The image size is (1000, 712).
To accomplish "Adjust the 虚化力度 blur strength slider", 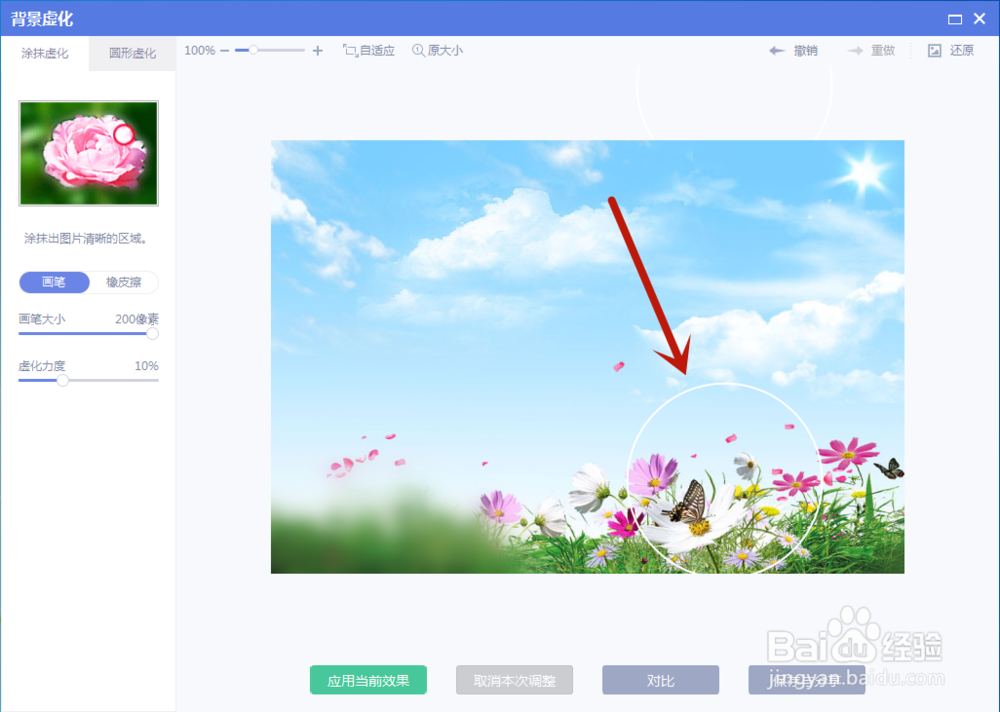I will (89, 380).
